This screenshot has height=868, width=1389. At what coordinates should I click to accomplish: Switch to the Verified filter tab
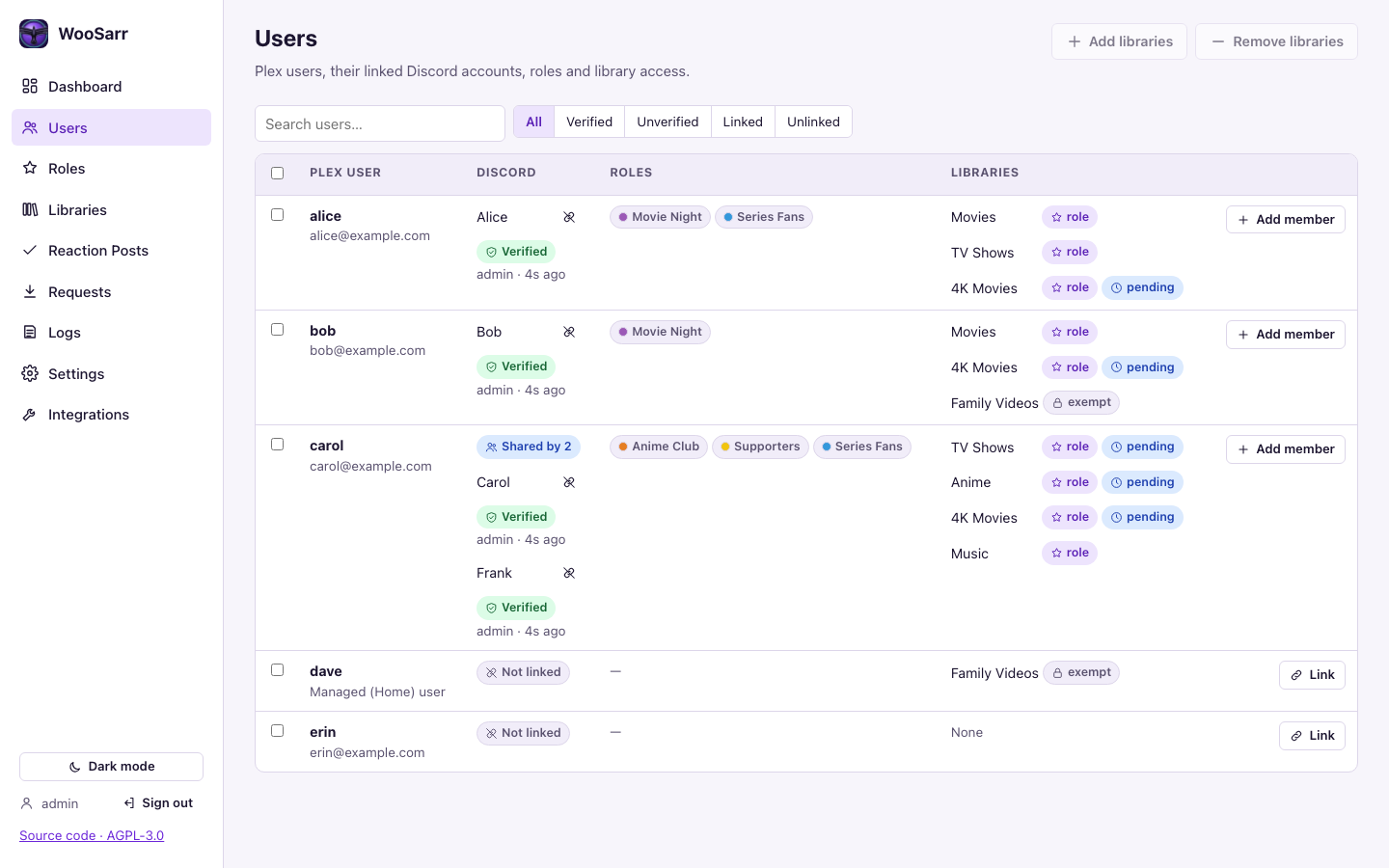pyautogui.click(x=589, y=122)
